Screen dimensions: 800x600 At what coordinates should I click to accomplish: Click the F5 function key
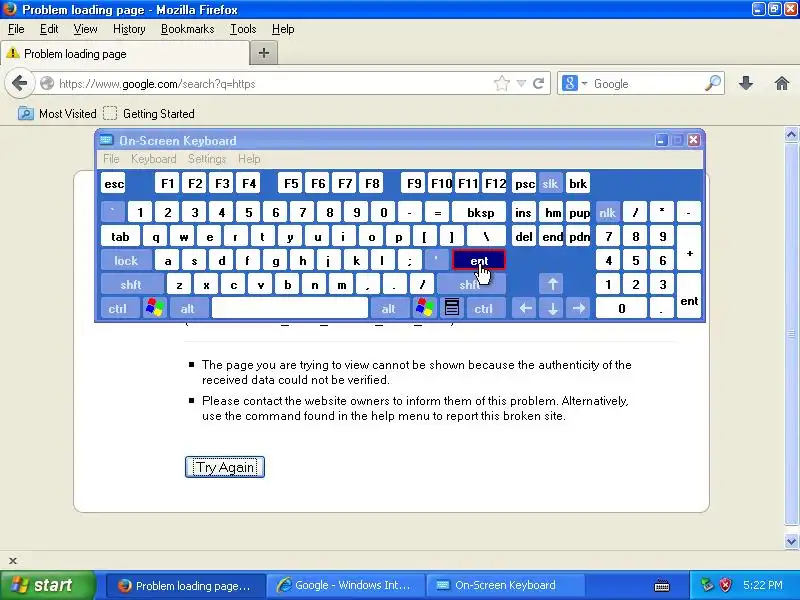[291, 184]
